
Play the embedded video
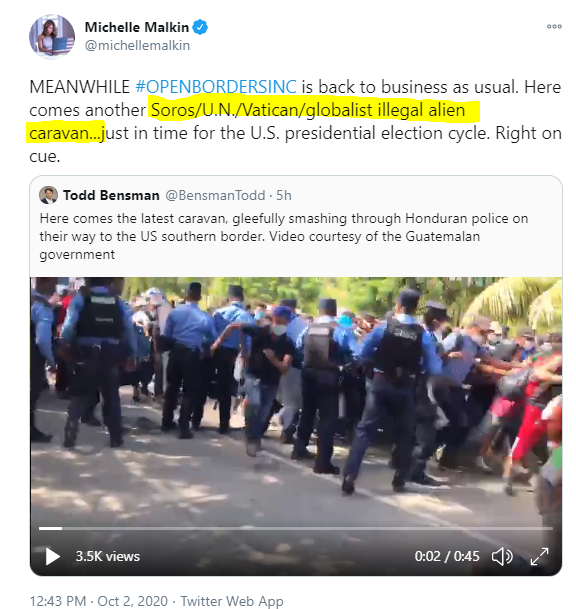click(x=52, y=556)
